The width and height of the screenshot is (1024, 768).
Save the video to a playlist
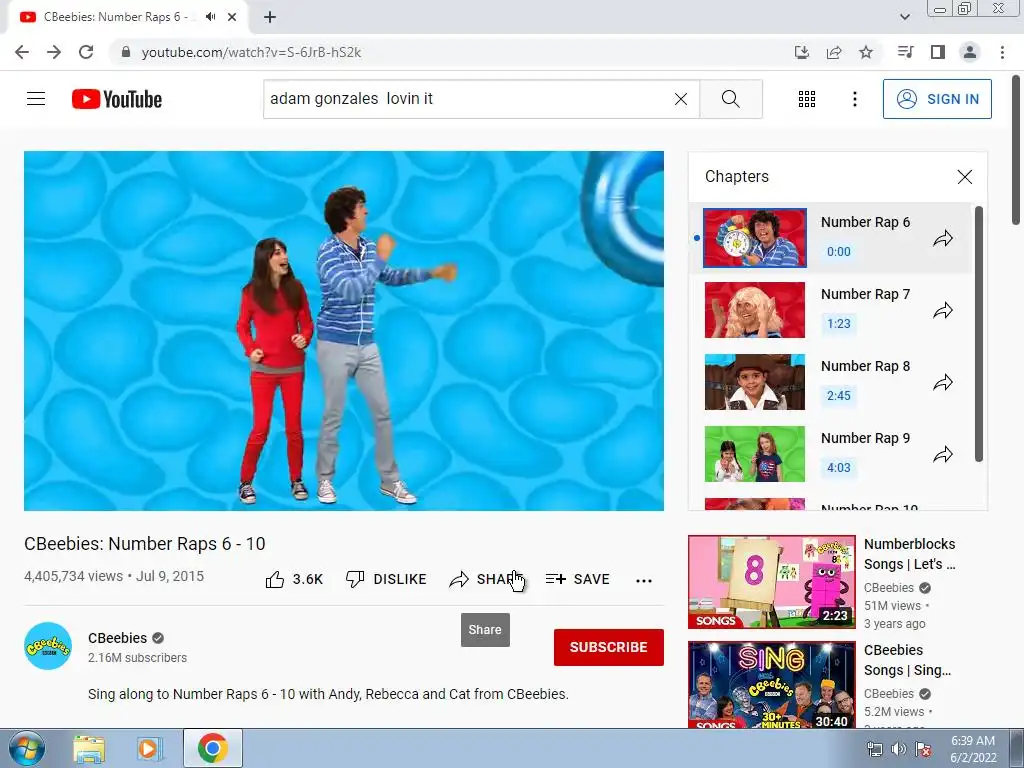click(x=577, y=579)
